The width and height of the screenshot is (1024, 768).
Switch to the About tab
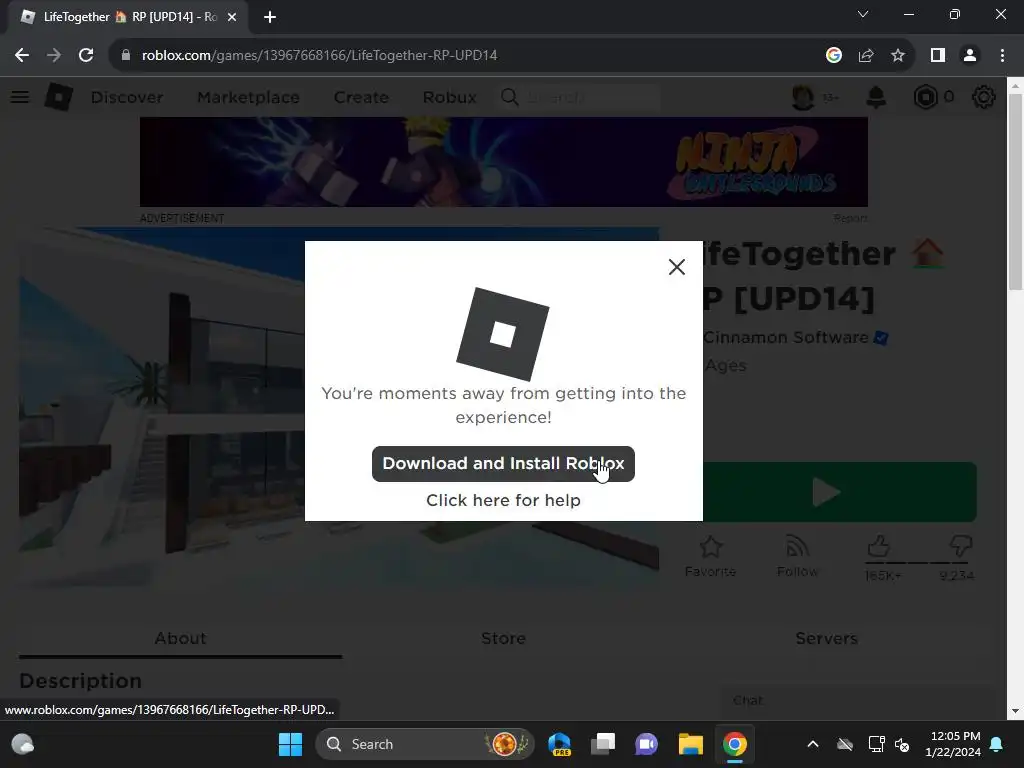coord(180,638)
